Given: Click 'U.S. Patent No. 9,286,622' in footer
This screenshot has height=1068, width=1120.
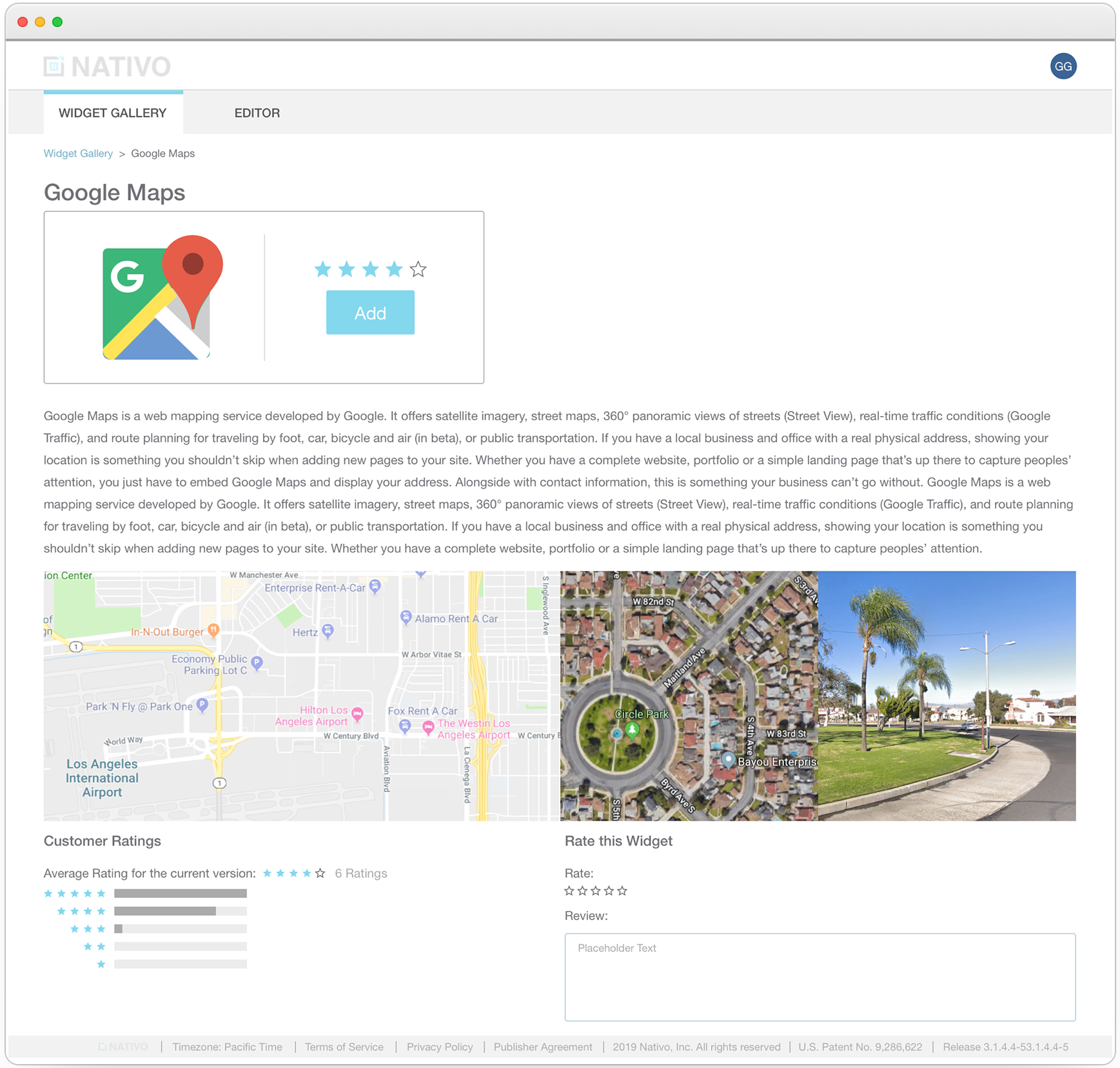Looking at the screenshot, I should coord(860,1047).
